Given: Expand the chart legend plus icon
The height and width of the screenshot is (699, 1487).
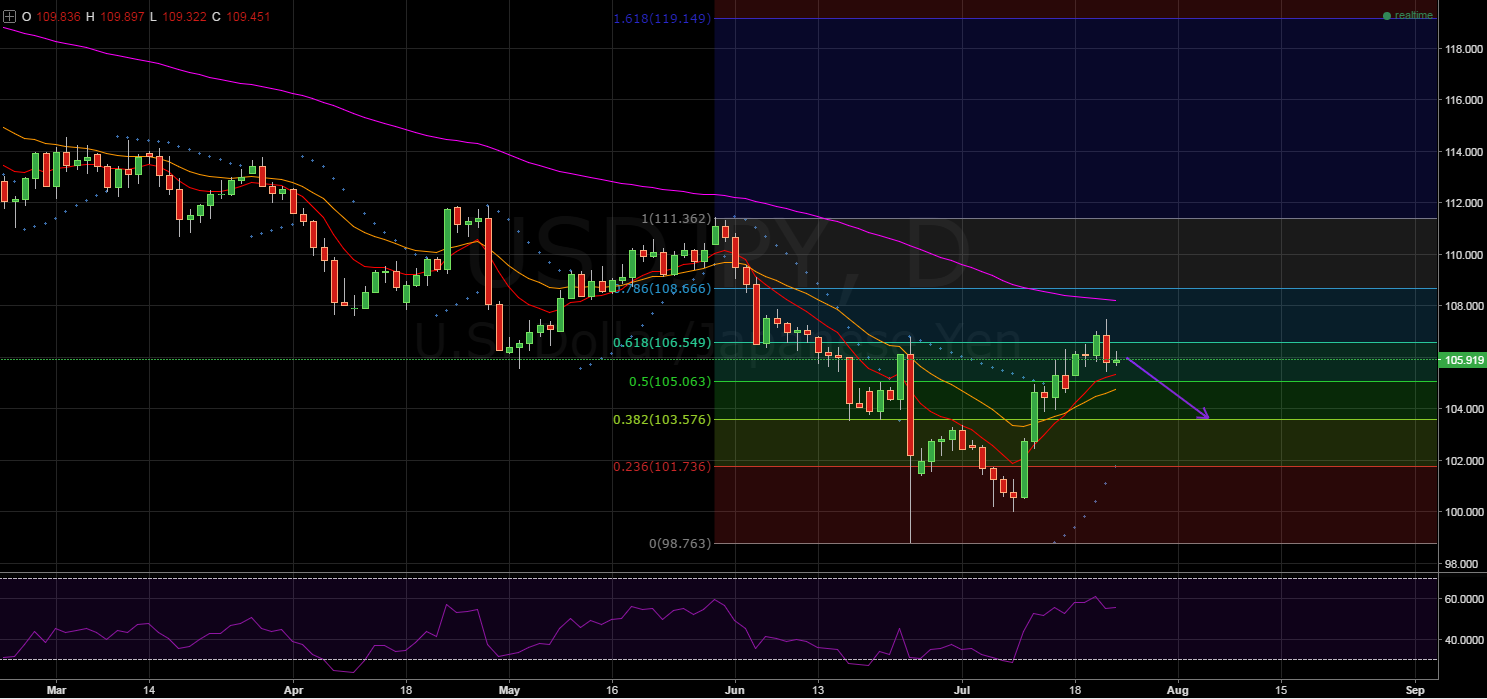Looking at the screenshot, I should click(10, 17).
